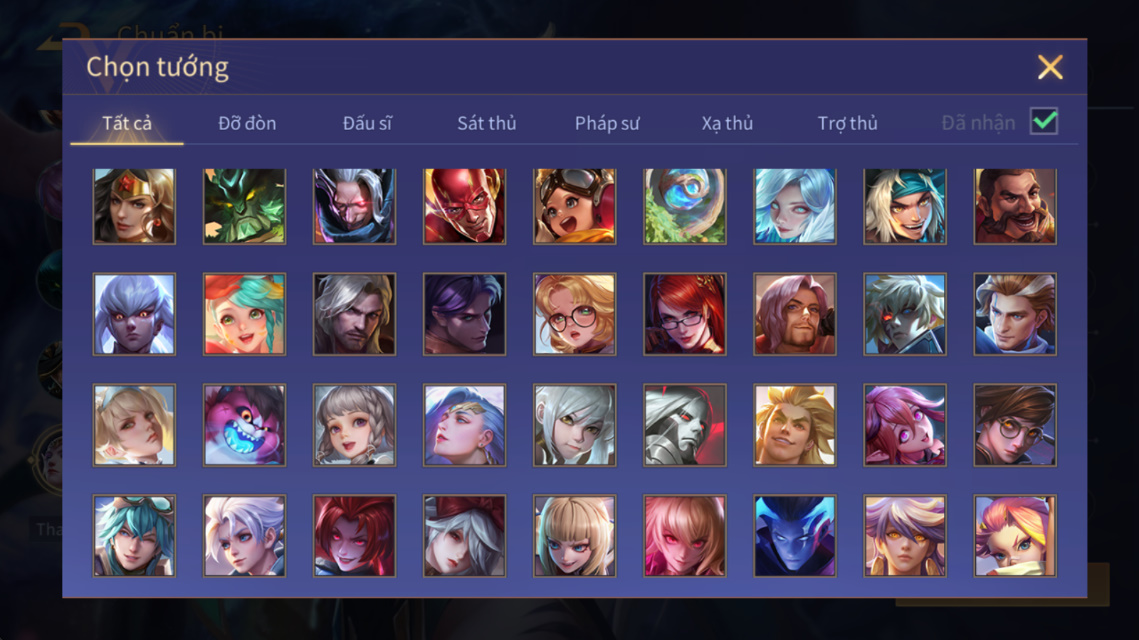Switch to the Đỡ đòn tab
Screen dimensions: 1139x640
click(247, 123)
